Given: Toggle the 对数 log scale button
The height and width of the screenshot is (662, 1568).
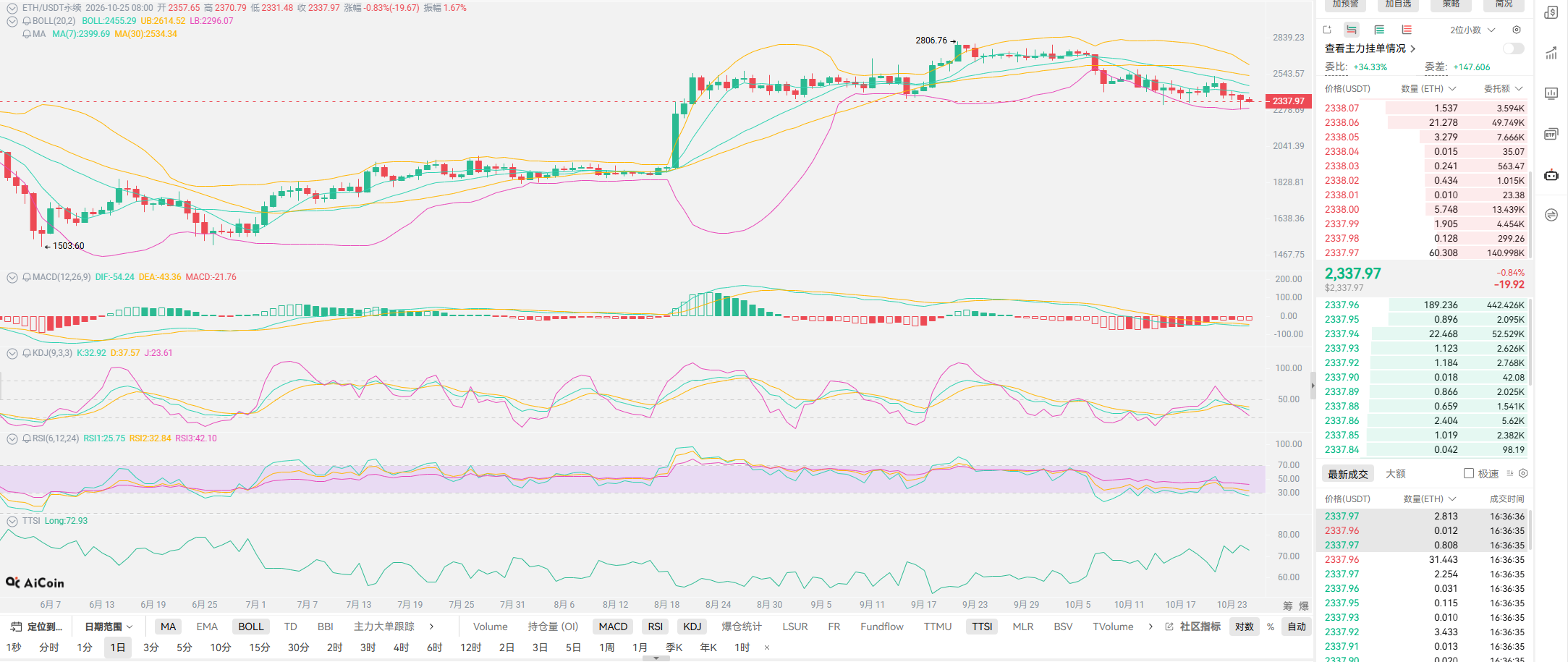Looking at the screenshot, I should tap(1245, 627).
